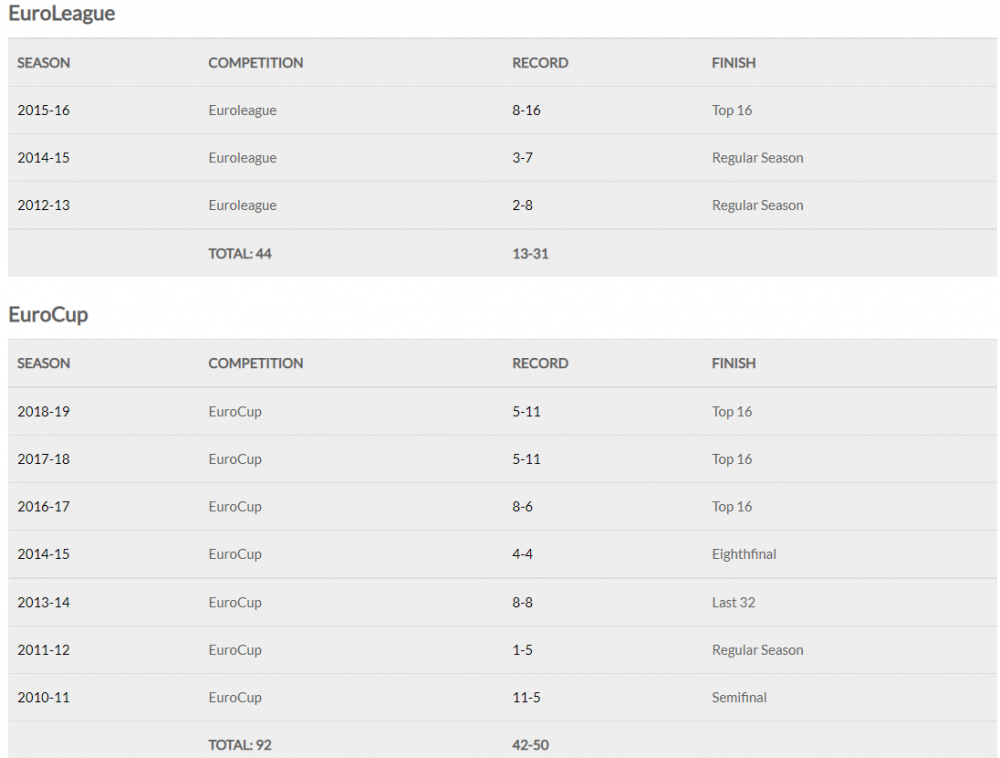This screenshot has width=1000, height=758.
Task: Click the 13-31 total record cell
Action: point(530,254)
